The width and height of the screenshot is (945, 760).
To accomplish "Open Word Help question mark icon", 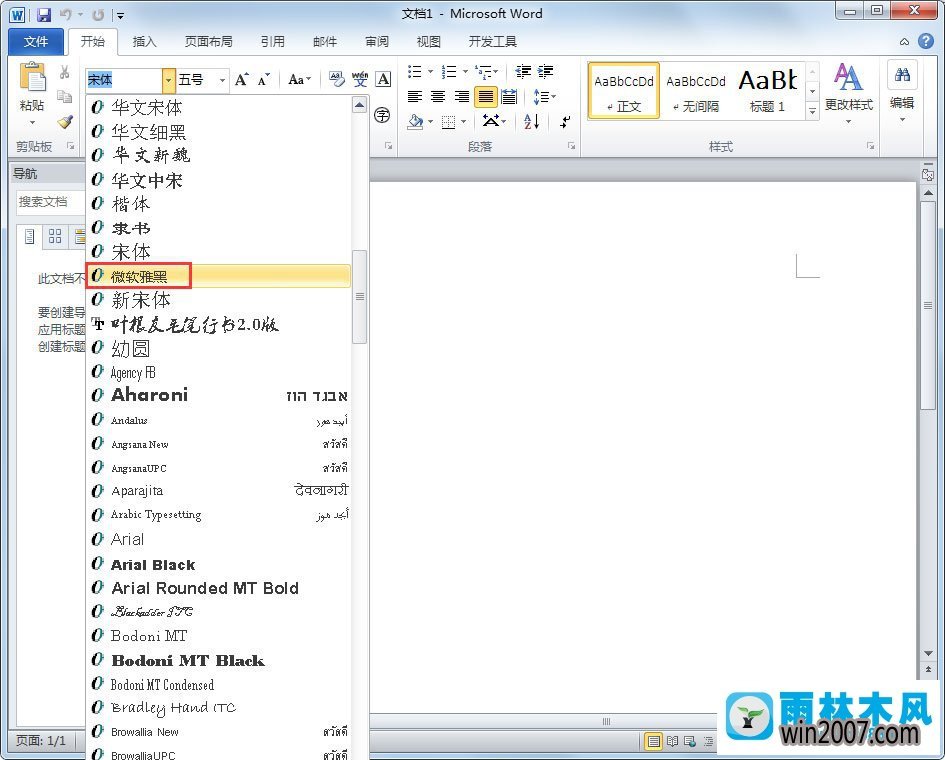I will coord(926,41).
